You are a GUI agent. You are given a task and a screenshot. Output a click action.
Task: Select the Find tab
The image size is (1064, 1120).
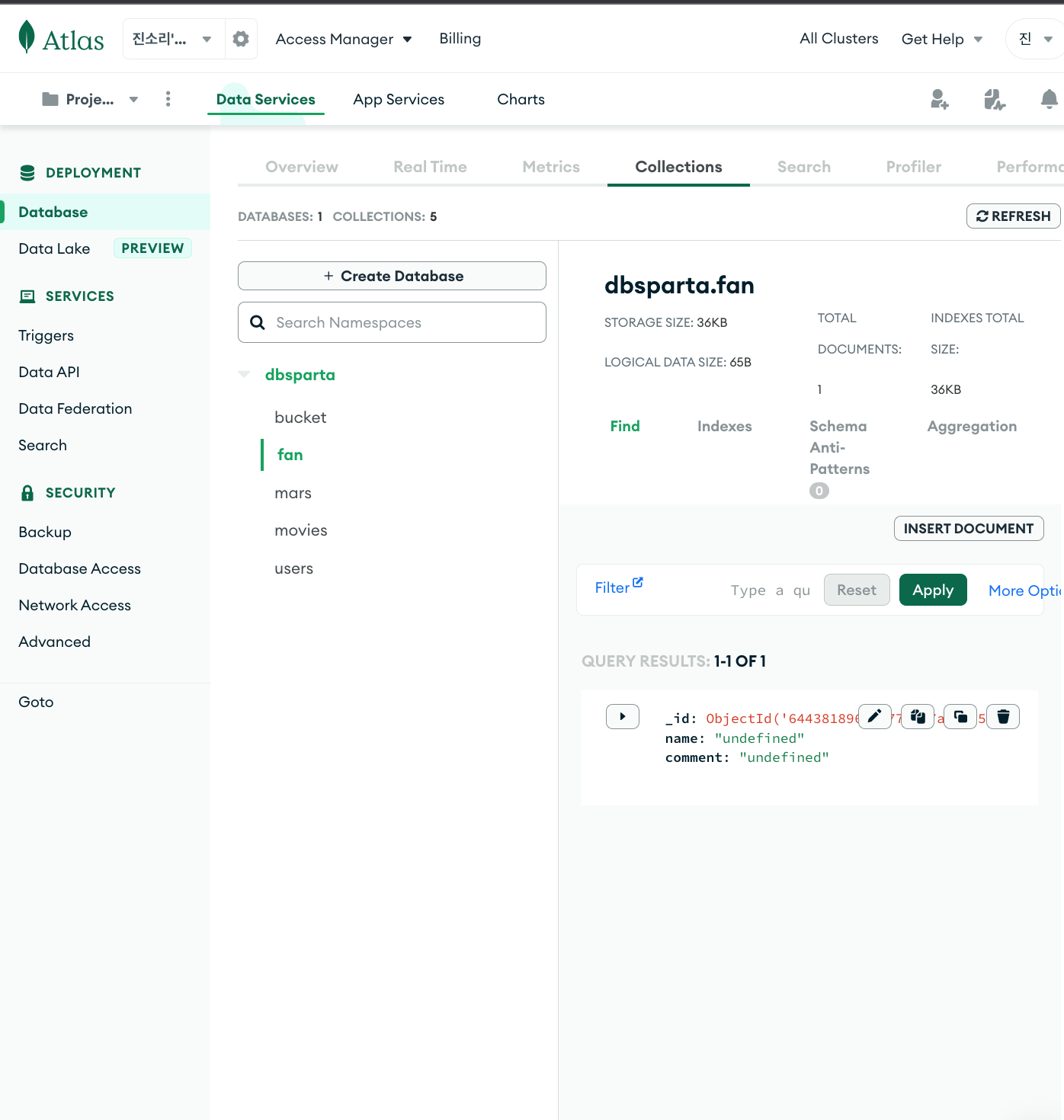click(625, 426)
